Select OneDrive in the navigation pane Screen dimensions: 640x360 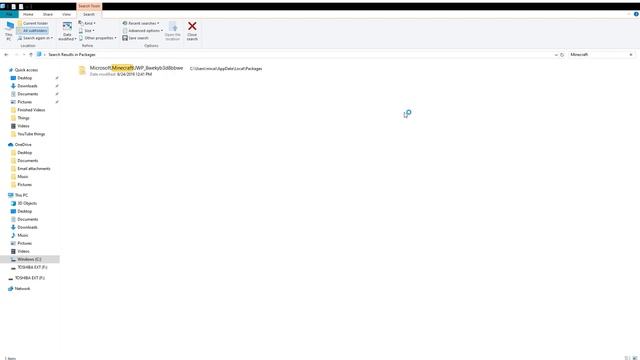click(x=23, y=144)
